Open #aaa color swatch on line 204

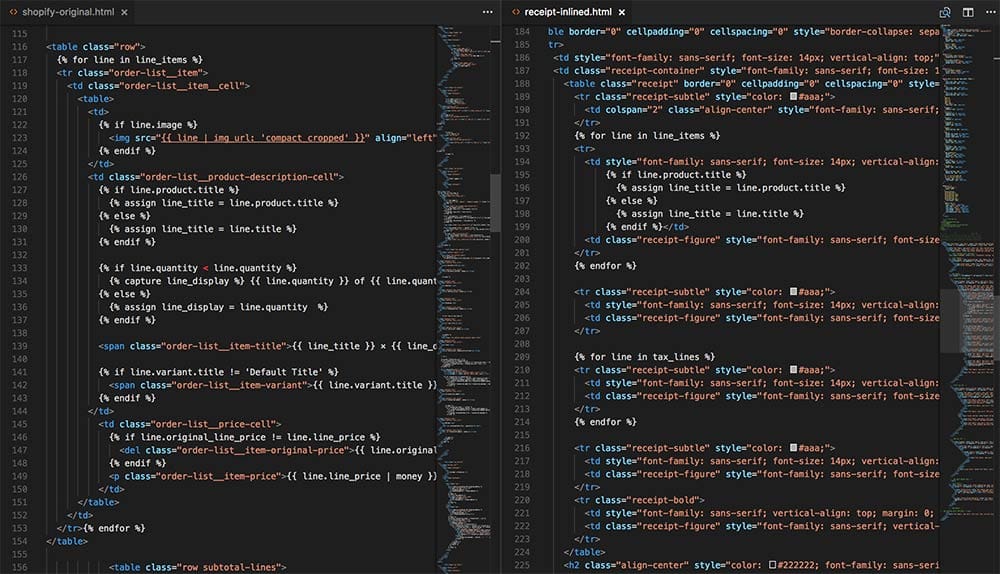click(x=793, y=291)
